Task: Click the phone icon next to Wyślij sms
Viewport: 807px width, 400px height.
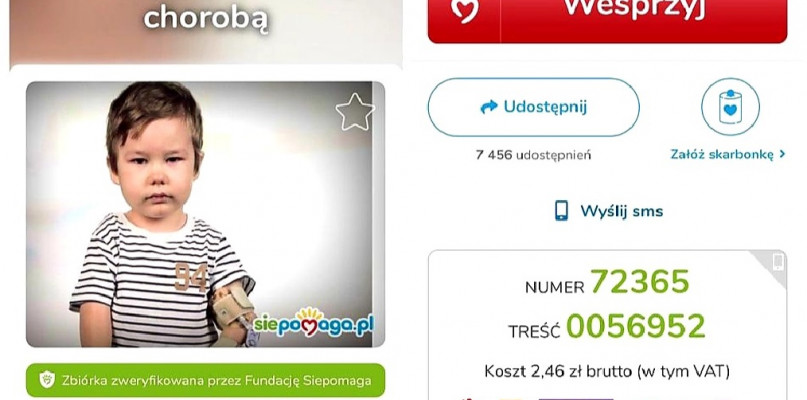Action: point(562,211)
